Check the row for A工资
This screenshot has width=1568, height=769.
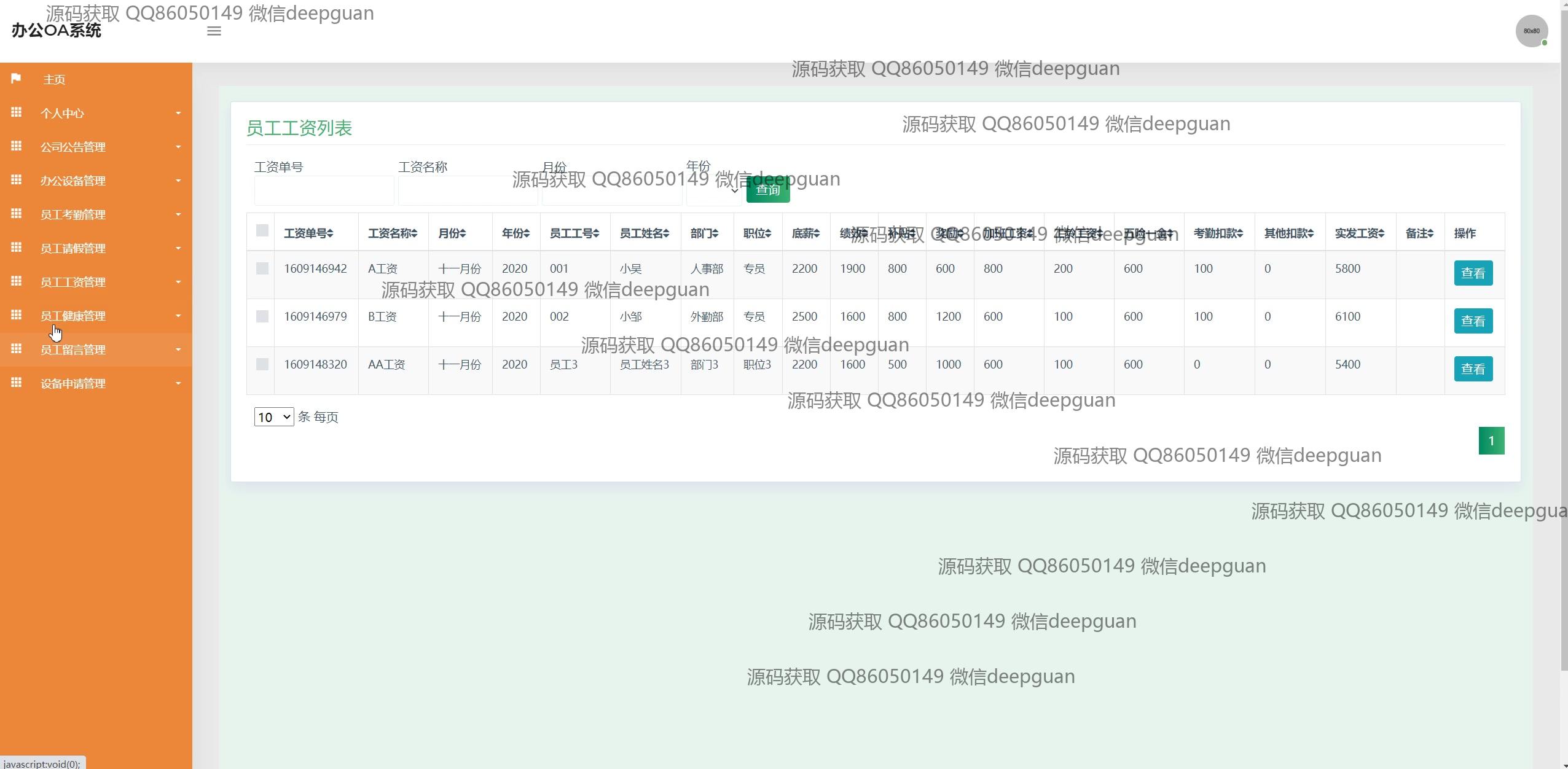262,268
